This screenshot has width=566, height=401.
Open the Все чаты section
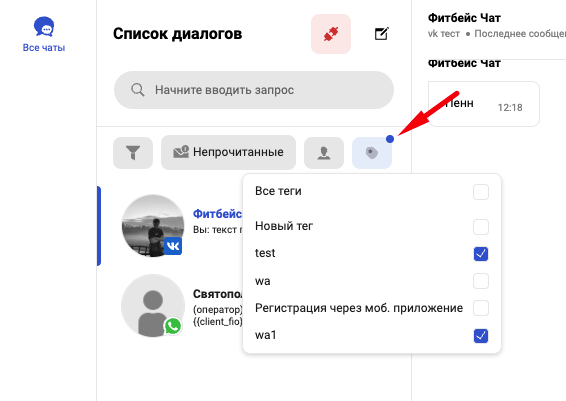44,34
